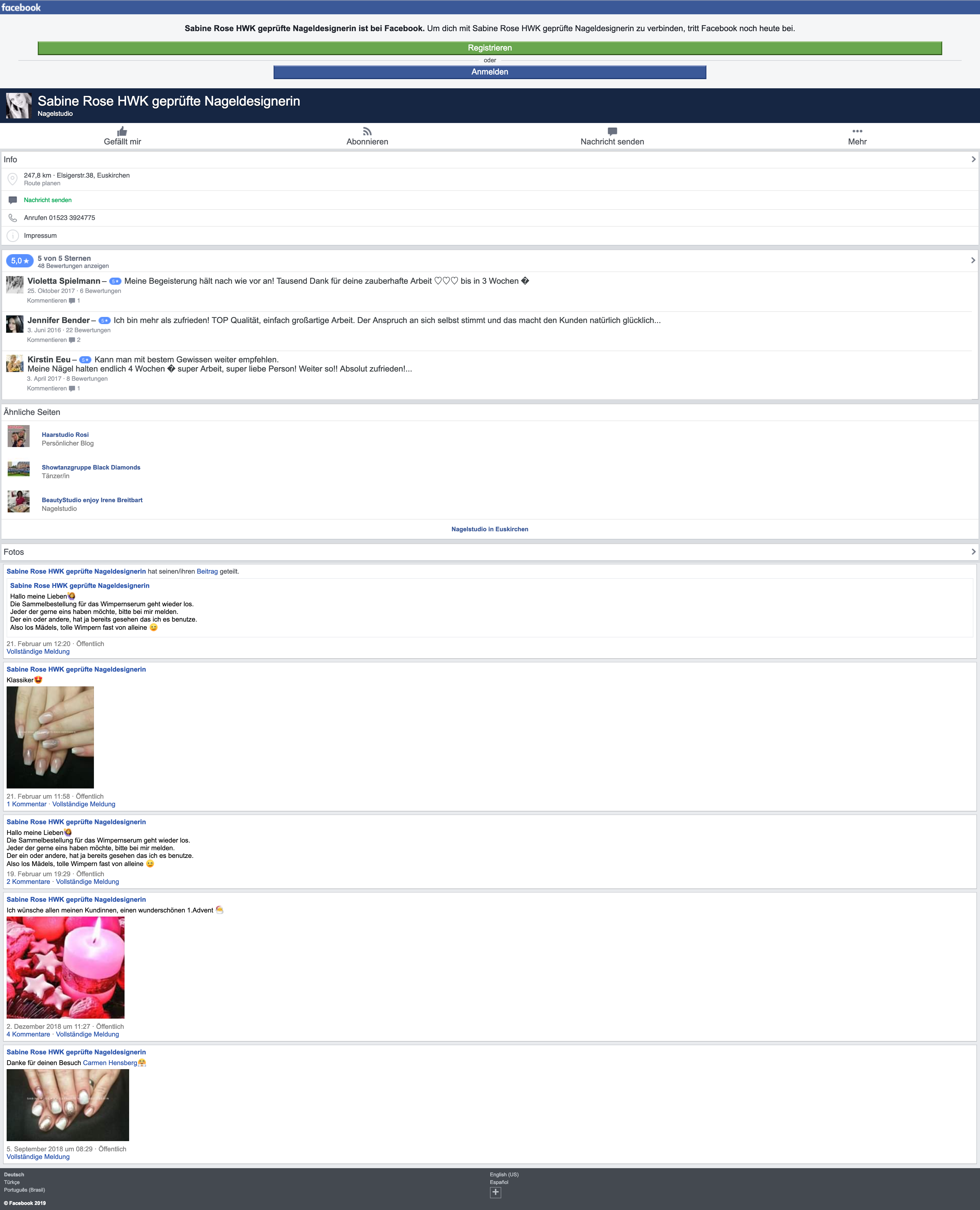Click the Gefällt mir thumbs-up icon

(122, 131)
